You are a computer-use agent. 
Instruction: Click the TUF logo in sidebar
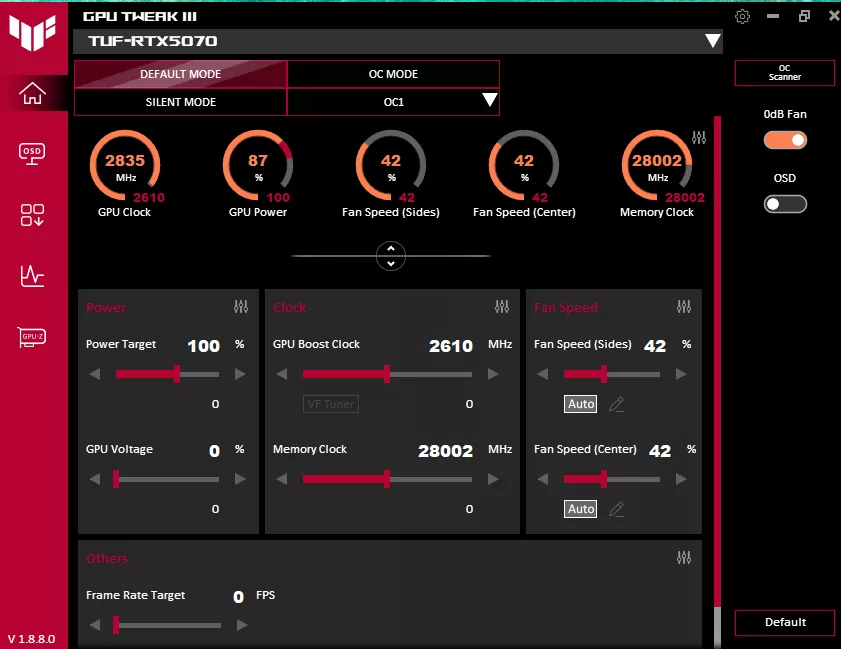(33, 32)
